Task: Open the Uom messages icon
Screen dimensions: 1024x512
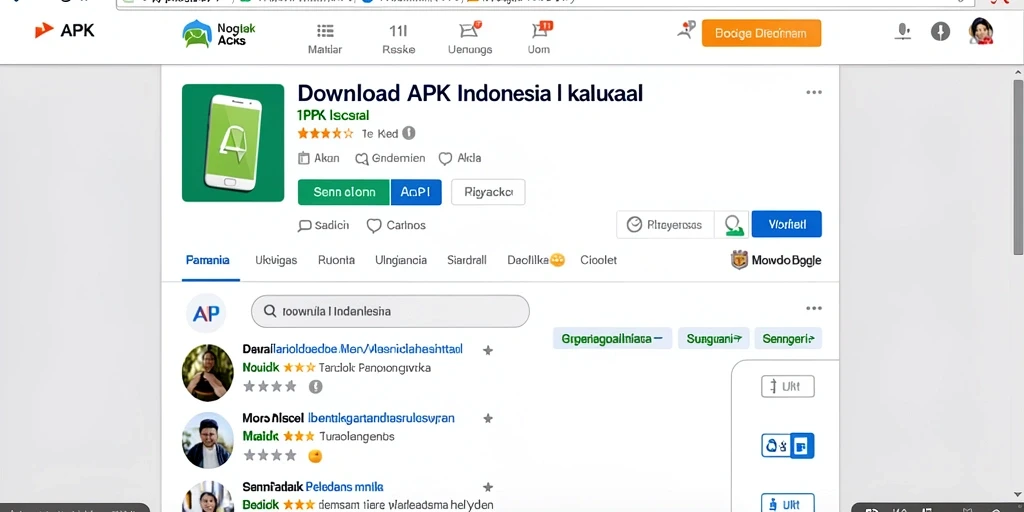Action: [x=541, y=29]
